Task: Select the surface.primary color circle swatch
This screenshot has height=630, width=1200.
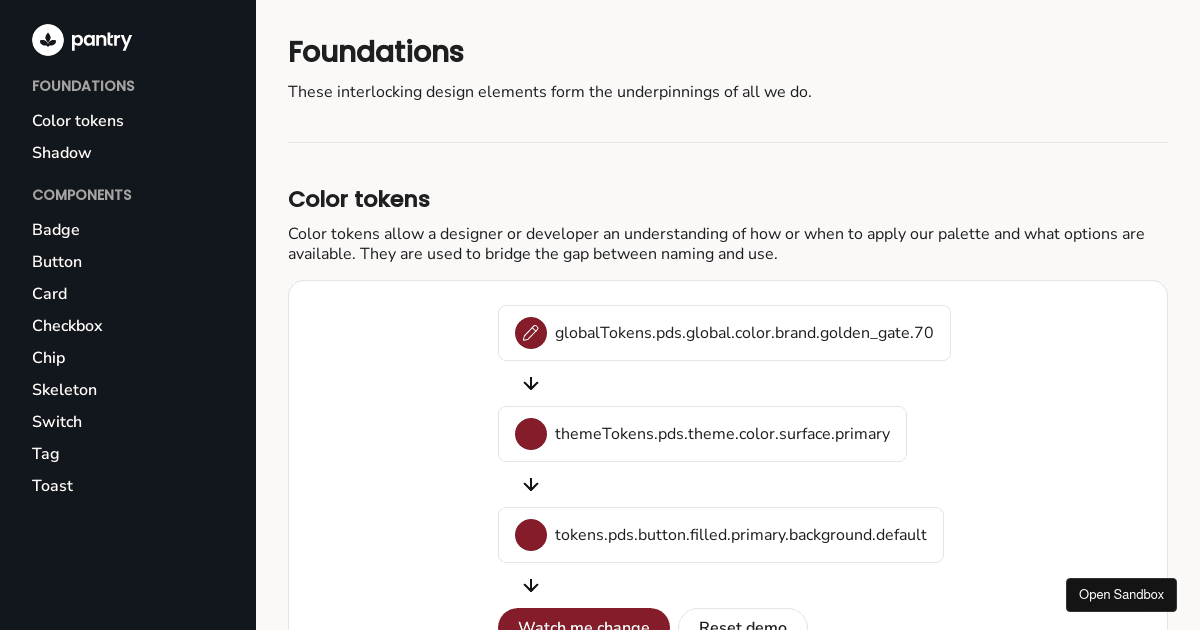Action: tap(531, 434)
